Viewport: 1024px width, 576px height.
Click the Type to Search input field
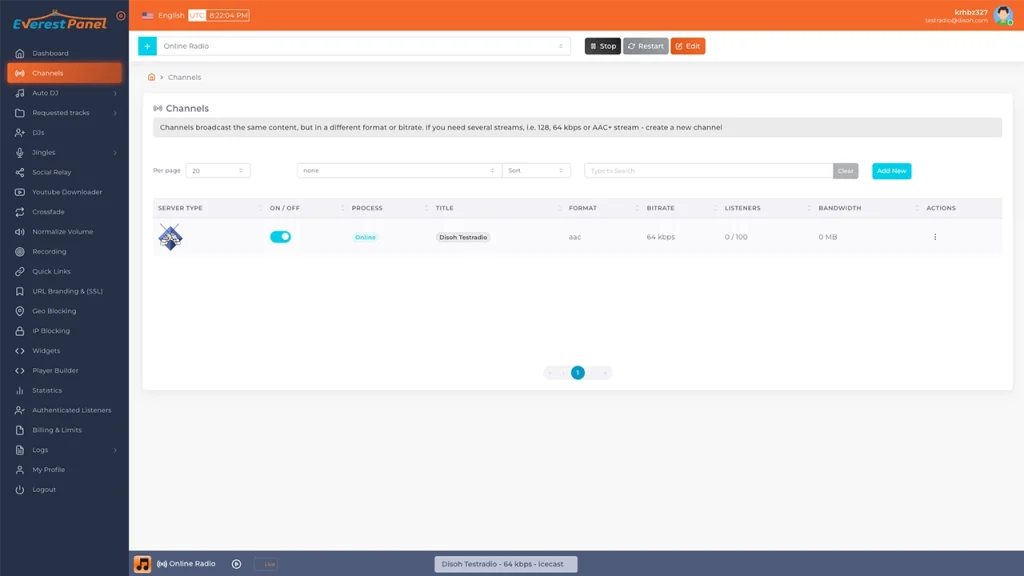tap(708, 171)
